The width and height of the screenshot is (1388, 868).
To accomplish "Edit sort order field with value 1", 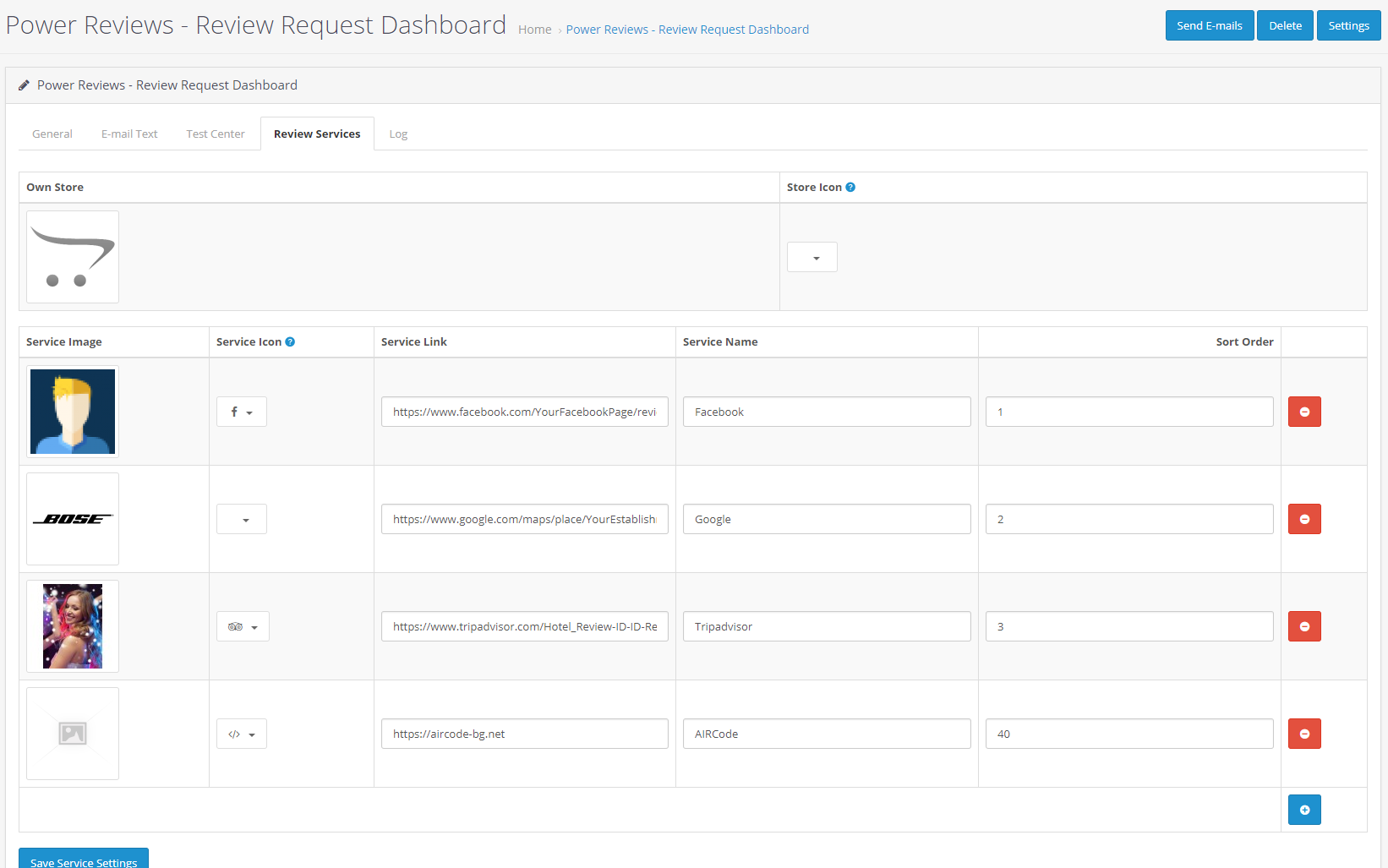I will (x=1129, y=412).
